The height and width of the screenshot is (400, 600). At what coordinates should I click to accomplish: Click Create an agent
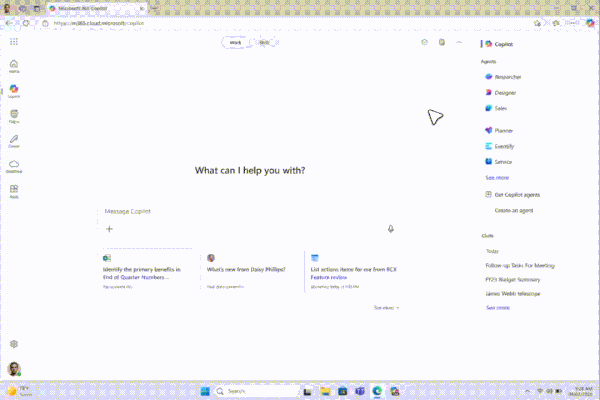pyautogui.click(x=514, y=211)
